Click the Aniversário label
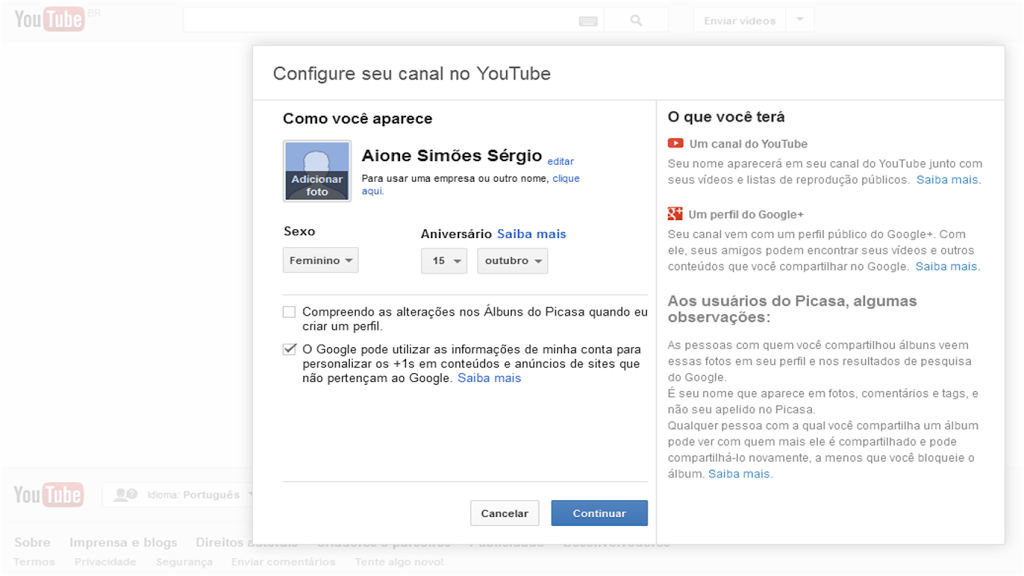This screenshot has width=1024, height=576. coord(456,234)
